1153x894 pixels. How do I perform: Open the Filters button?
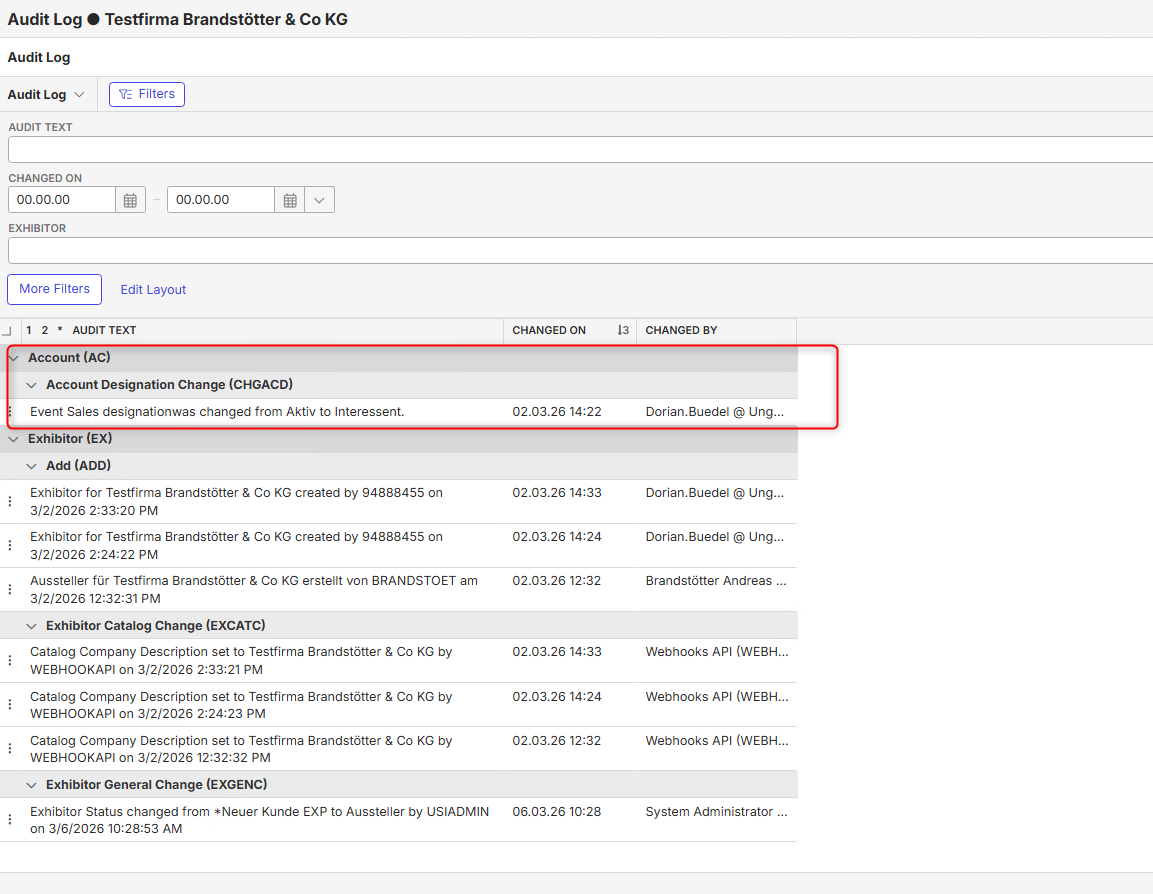147,94
